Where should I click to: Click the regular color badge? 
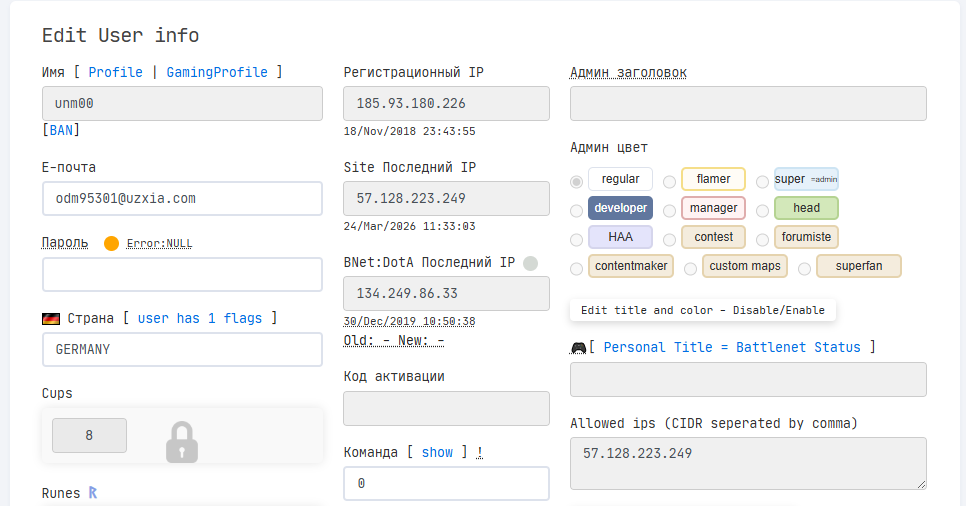pyautogui.click(x=620, y=179)
